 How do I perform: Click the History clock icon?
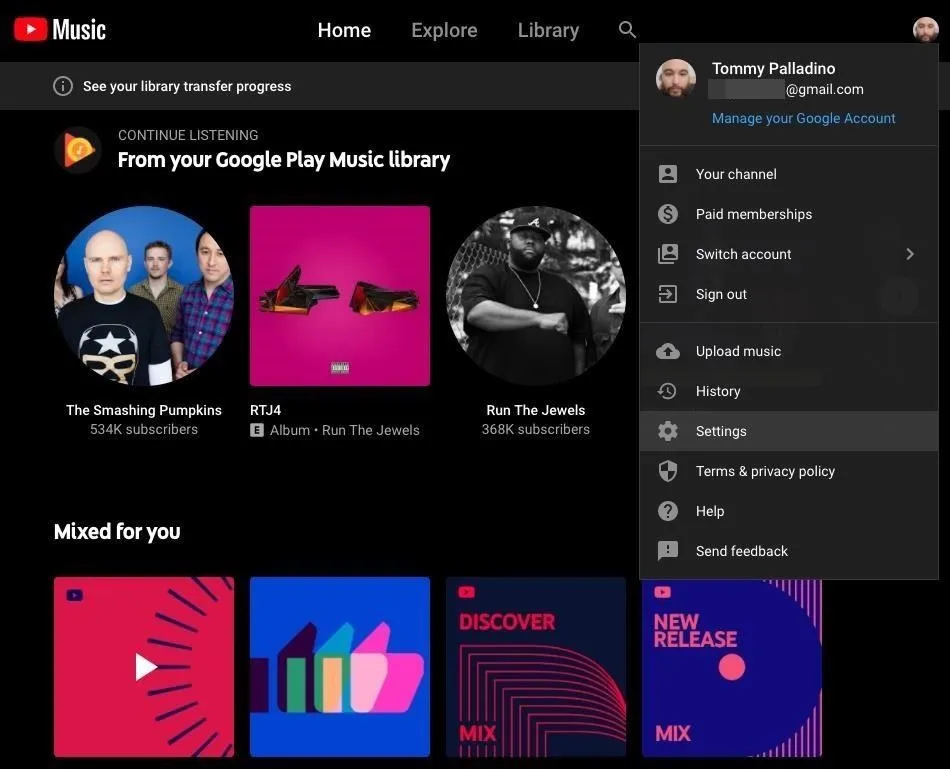(x=668, y=391)
